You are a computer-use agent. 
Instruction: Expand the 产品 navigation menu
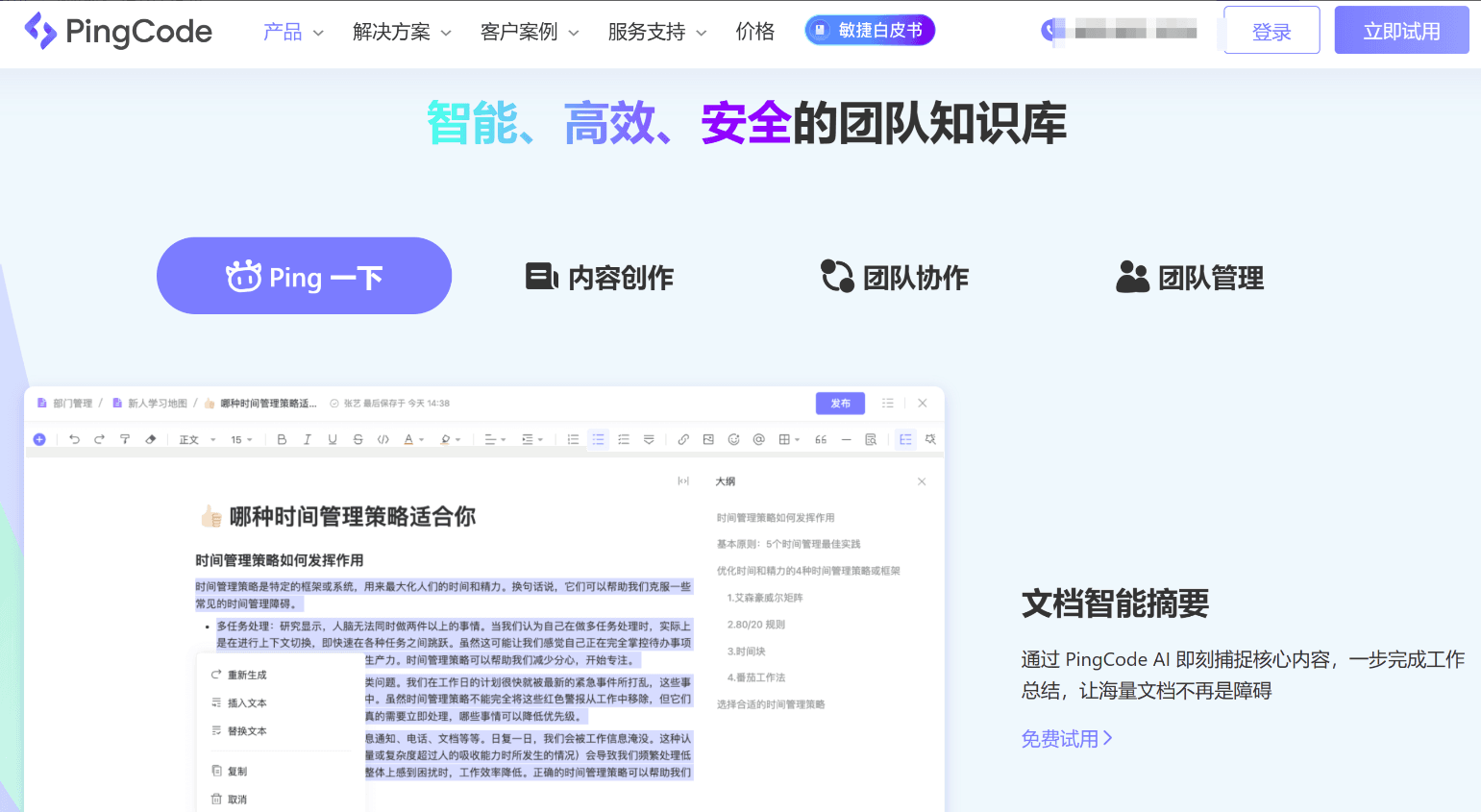coord(293,32)
